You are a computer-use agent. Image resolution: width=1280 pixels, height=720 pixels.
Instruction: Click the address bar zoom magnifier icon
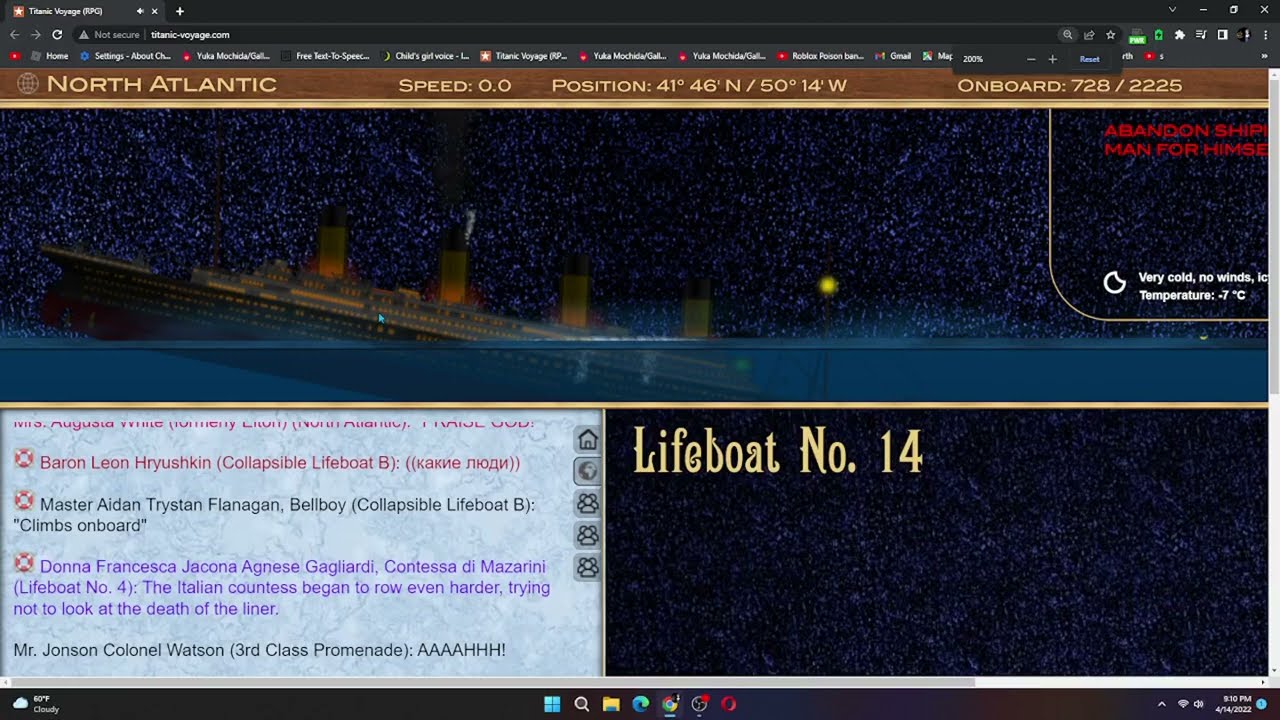click(1068, 34)
